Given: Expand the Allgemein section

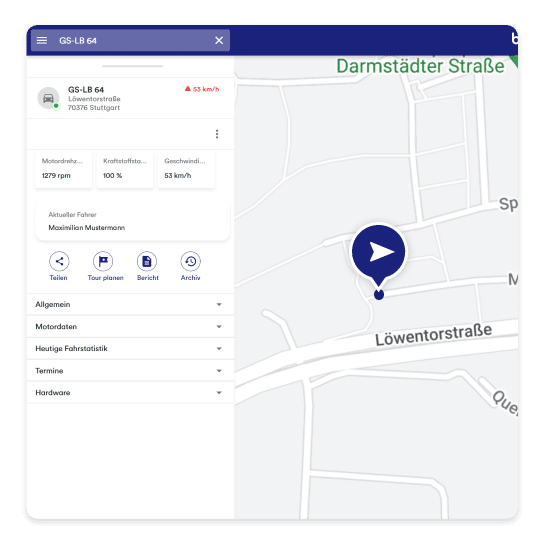Looking at the screenshot, I should point(130,304).
